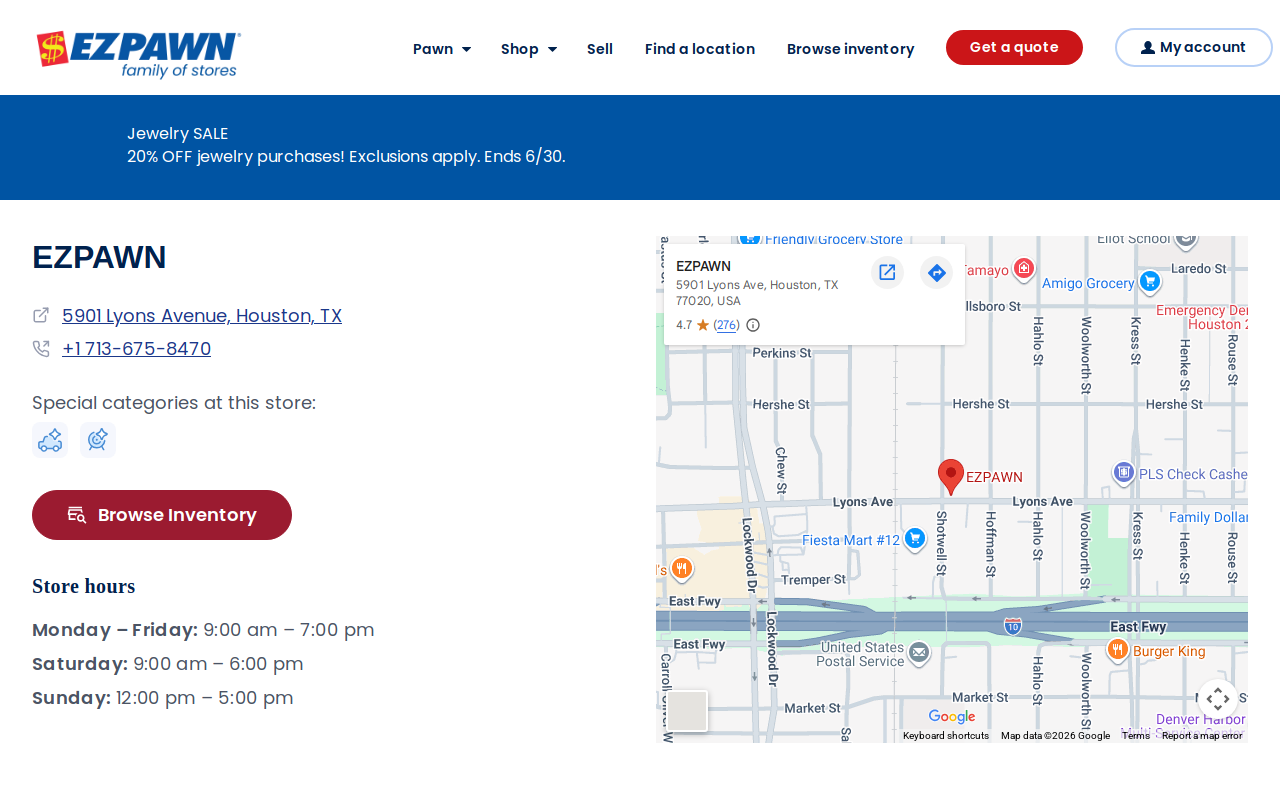The image size is (1280, 800).
Task: Click the second special category icon
Action: pyautogui.click(x=98, y=440)
